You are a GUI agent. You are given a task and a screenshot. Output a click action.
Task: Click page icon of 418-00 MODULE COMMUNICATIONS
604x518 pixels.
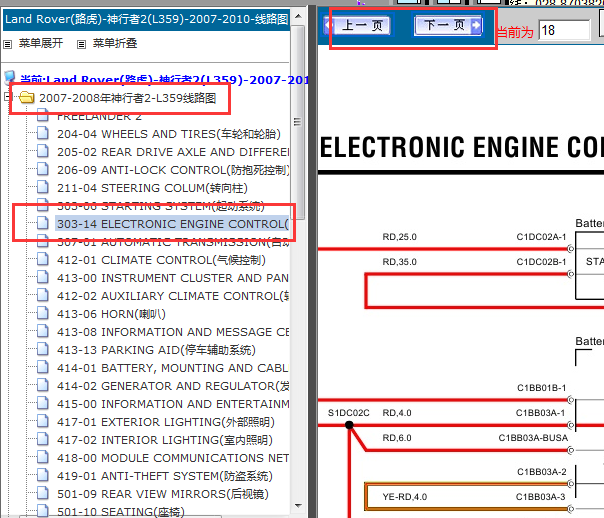point(43,457)
